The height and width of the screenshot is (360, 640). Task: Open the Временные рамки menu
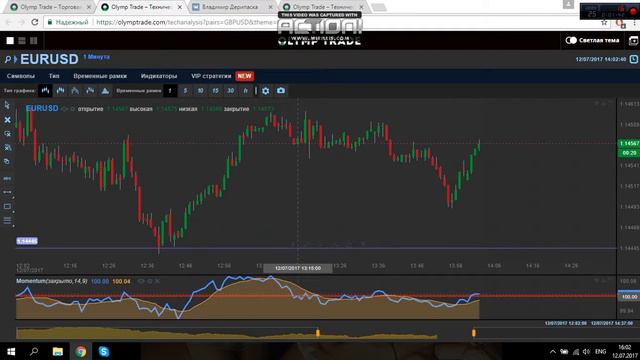[x=100, y=76]
